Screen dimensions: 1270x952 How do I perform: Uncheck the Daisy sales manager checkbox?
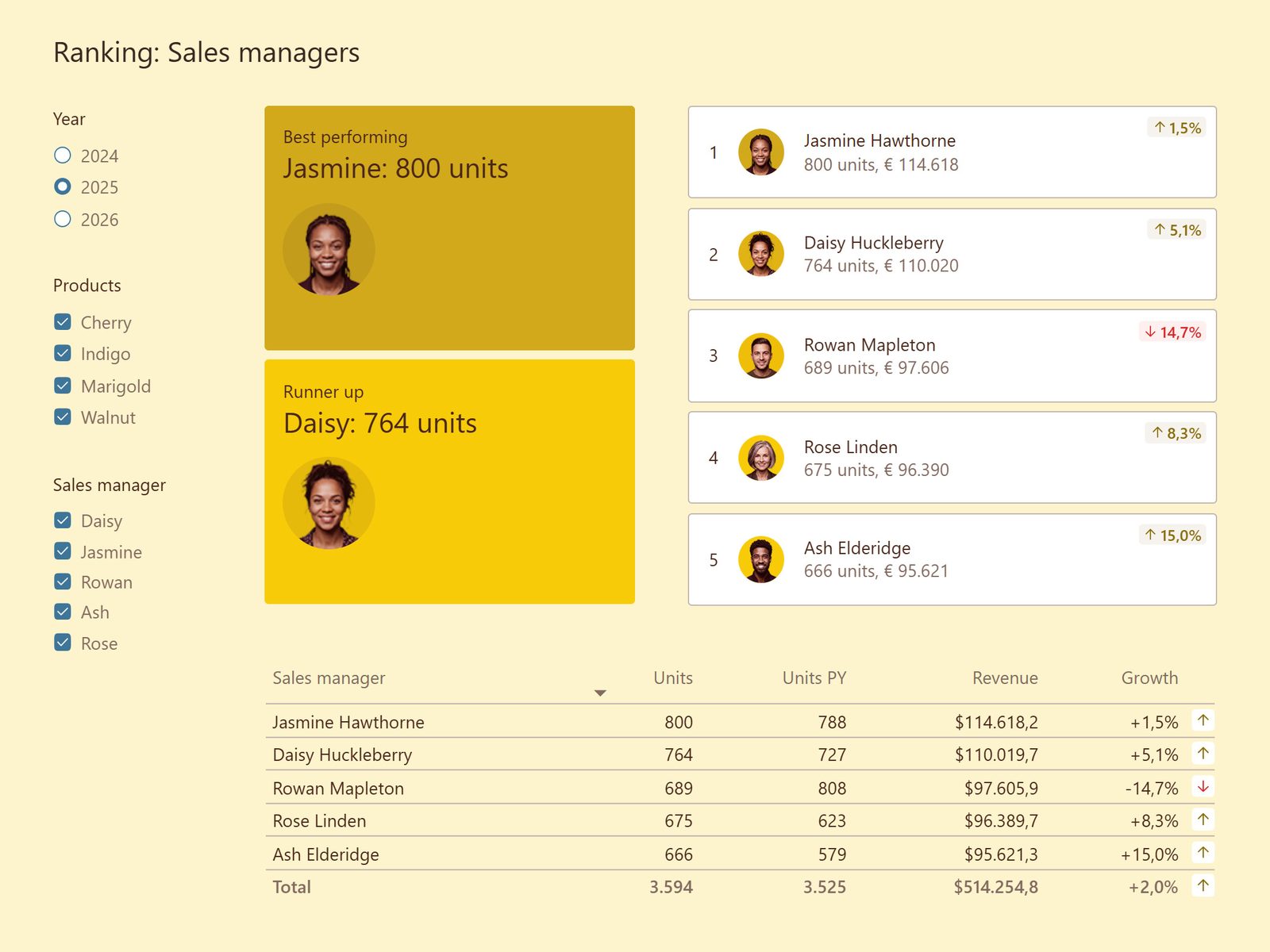[63, 520]
